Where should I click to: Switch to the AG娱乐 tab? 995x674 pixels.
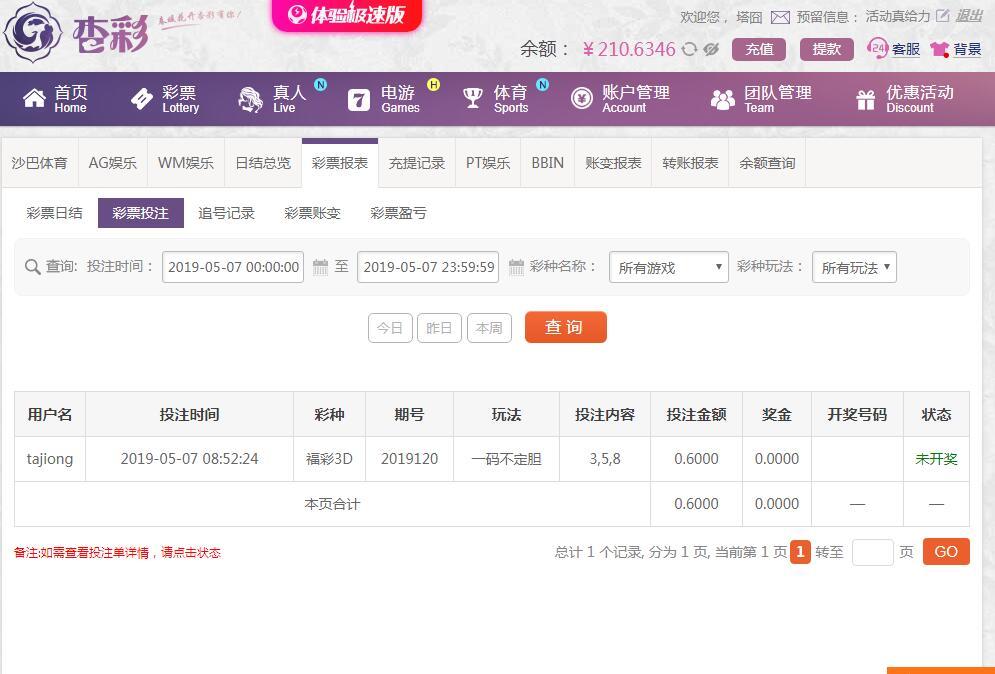pyautogui.click(x=113, y=163)
